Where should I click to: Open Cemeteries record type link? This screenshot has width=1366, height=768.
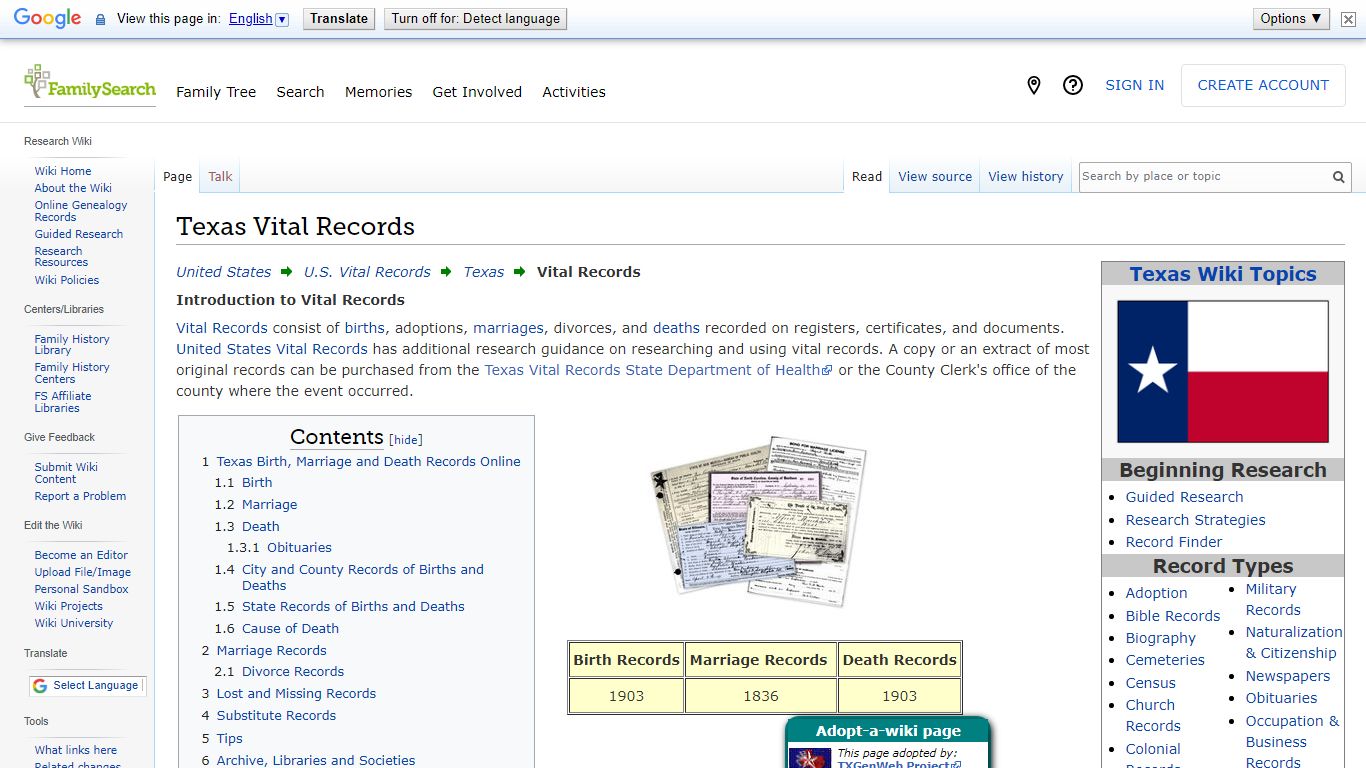[1165, 660]
